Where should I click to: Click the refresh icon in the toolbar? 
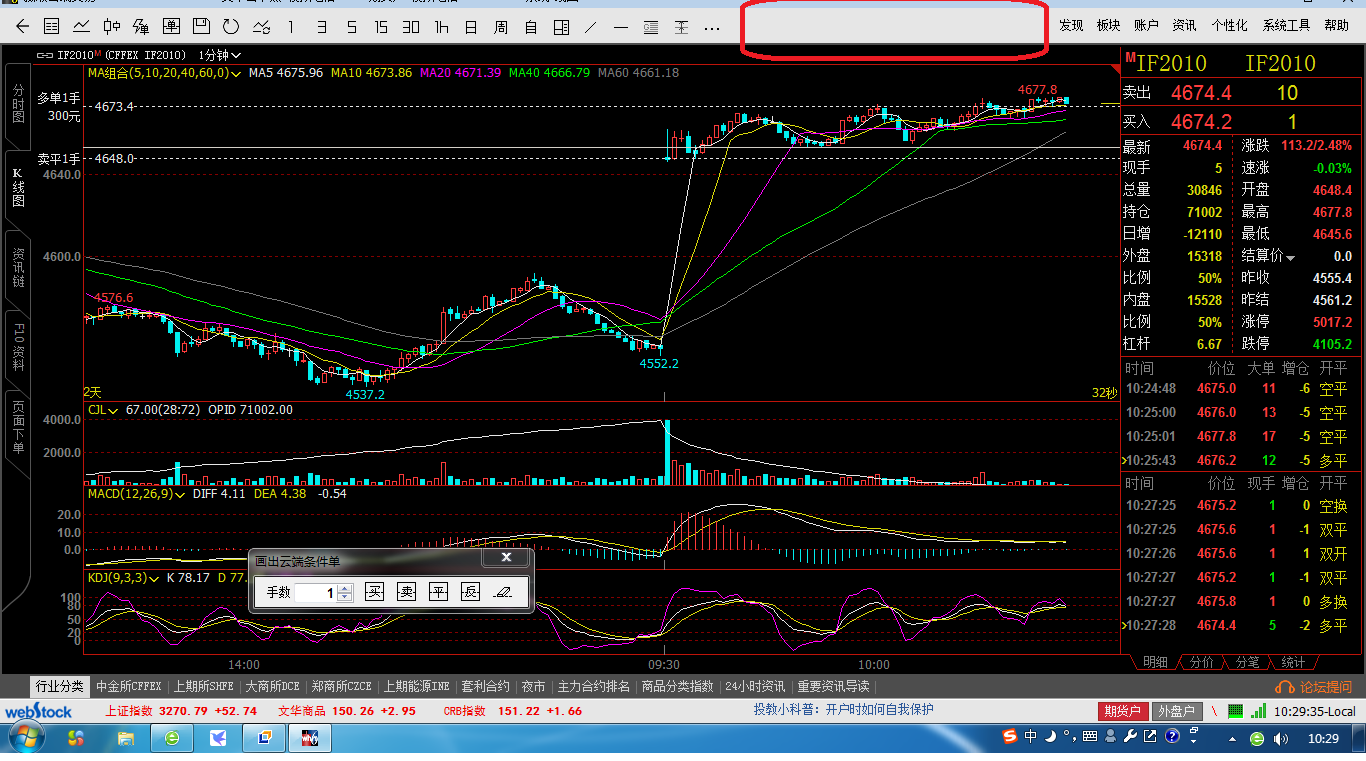(231, 27)
